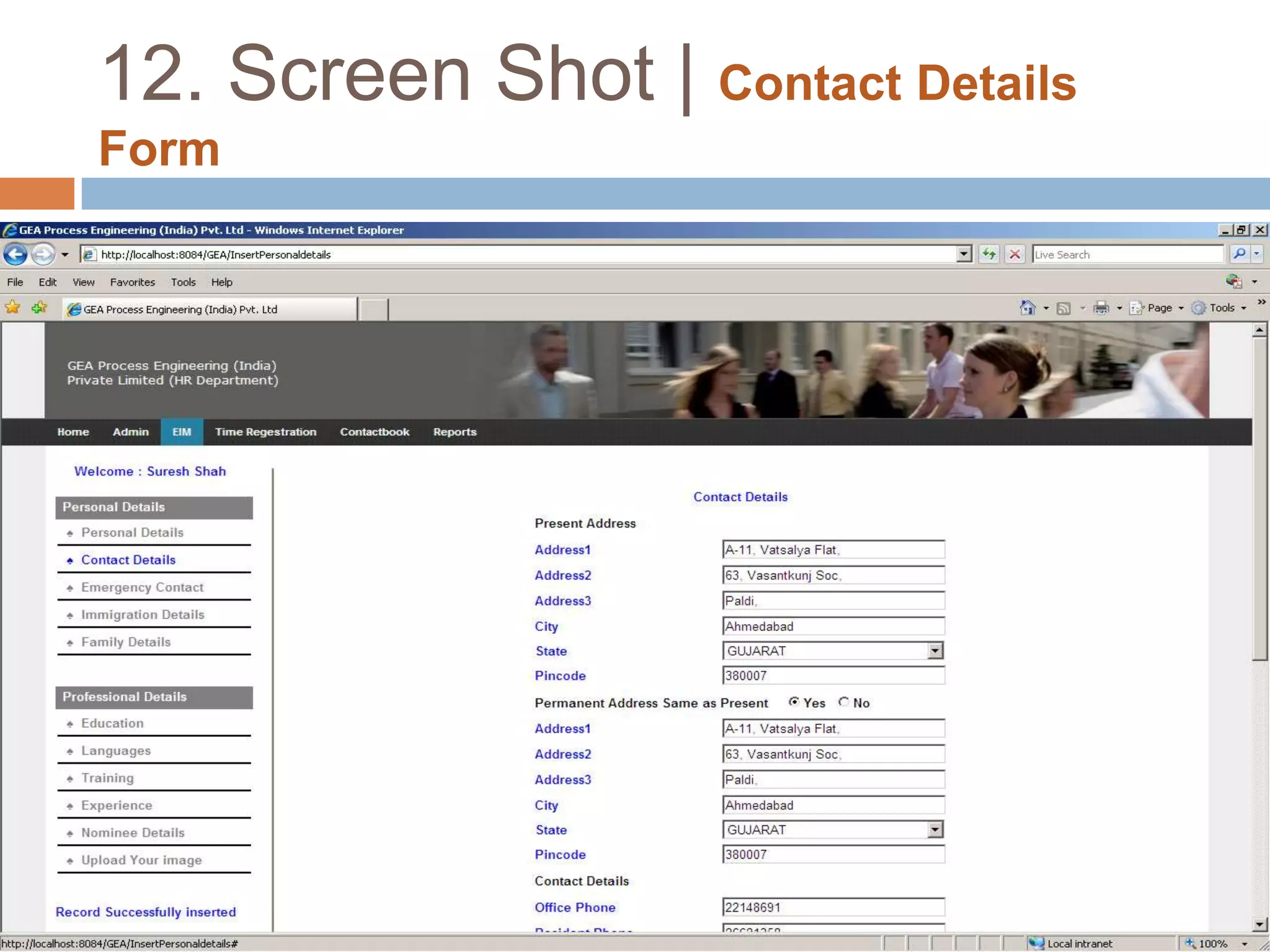Switch to the Contactbook tab

point(375,432)
